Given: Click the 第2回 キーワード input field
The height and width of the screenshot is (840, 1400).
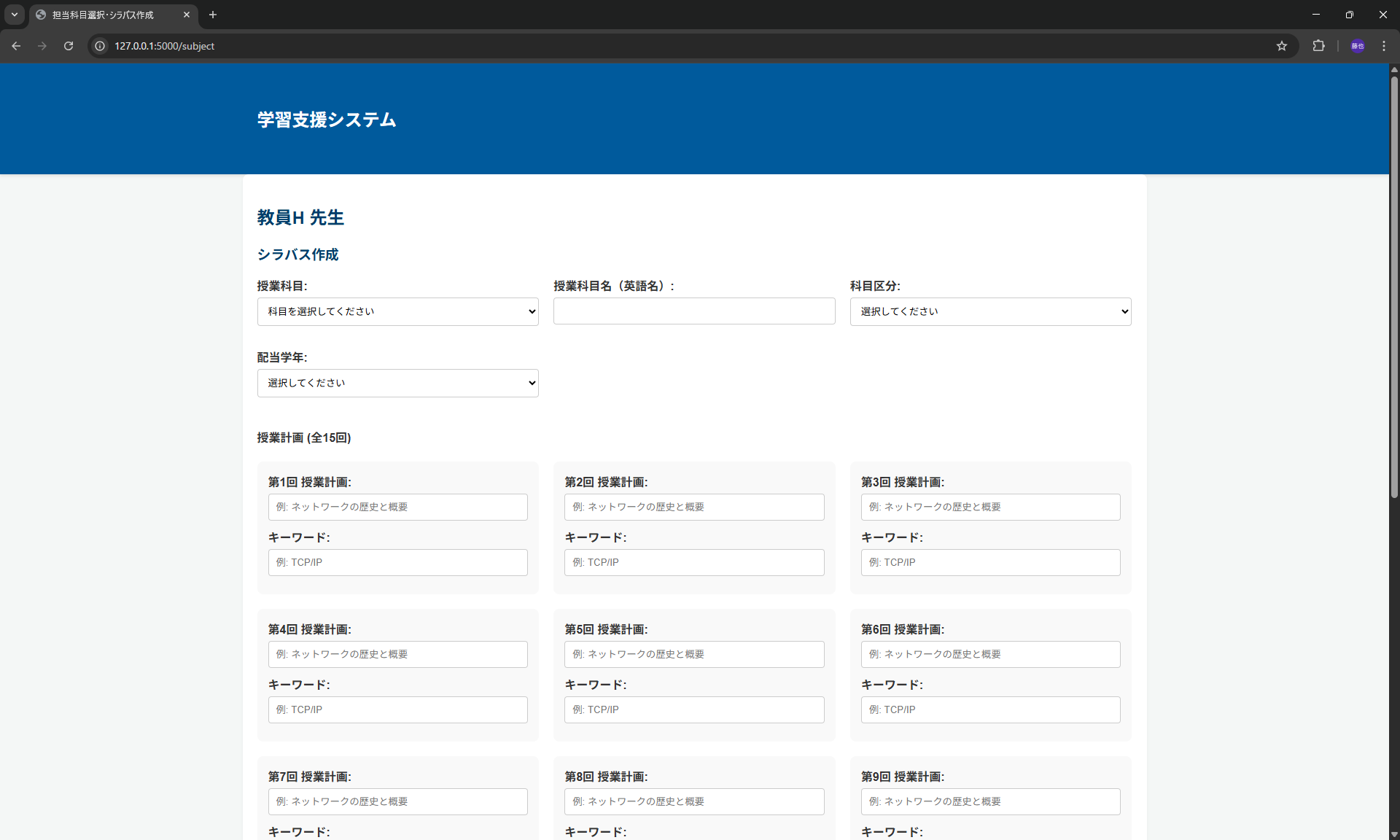Looking at the screenshot, I should point(693,562).
